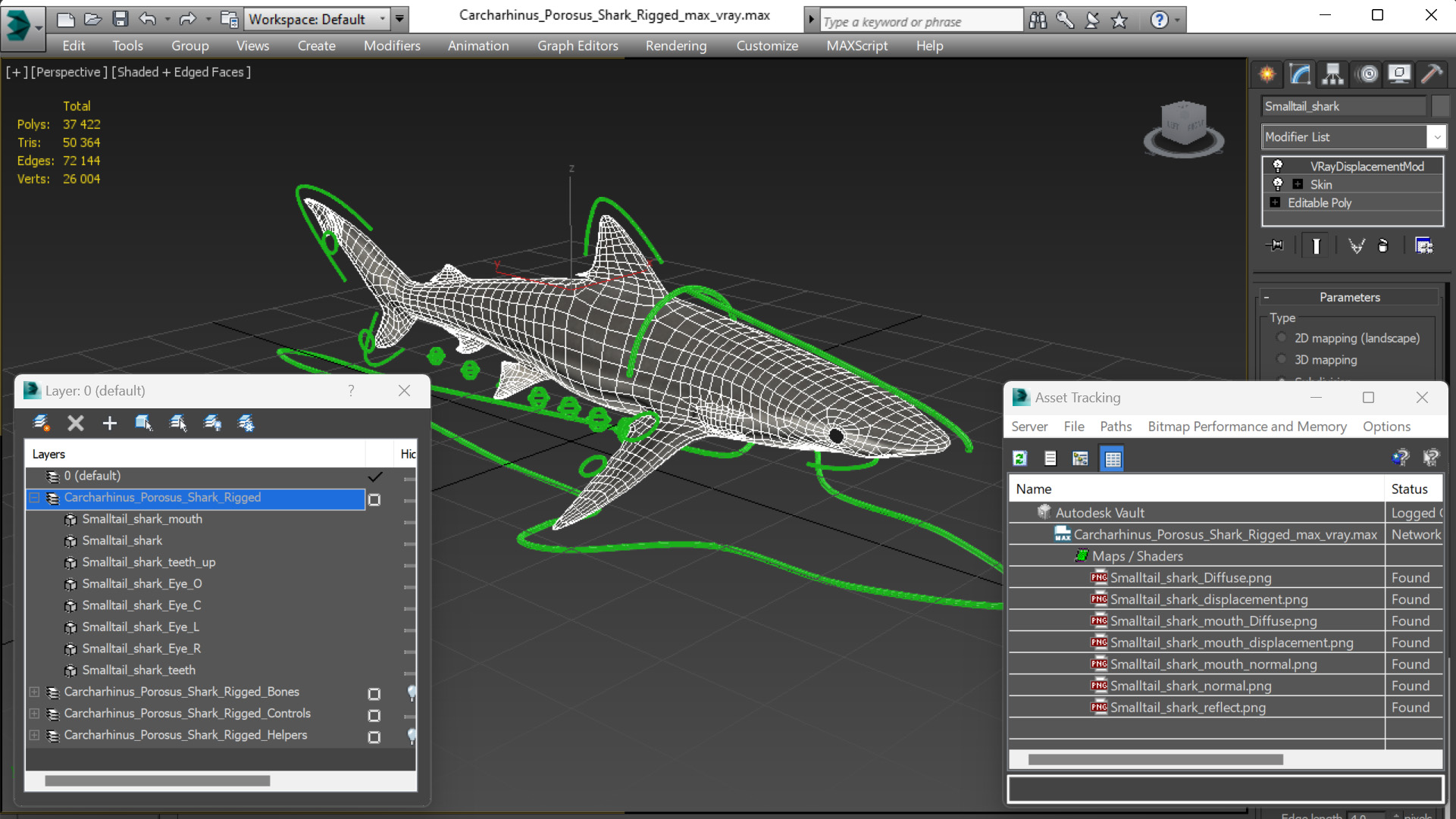Screen dimensions: 1456x819
Task: Click the Undo arrow icon
Action: (148, 19)
